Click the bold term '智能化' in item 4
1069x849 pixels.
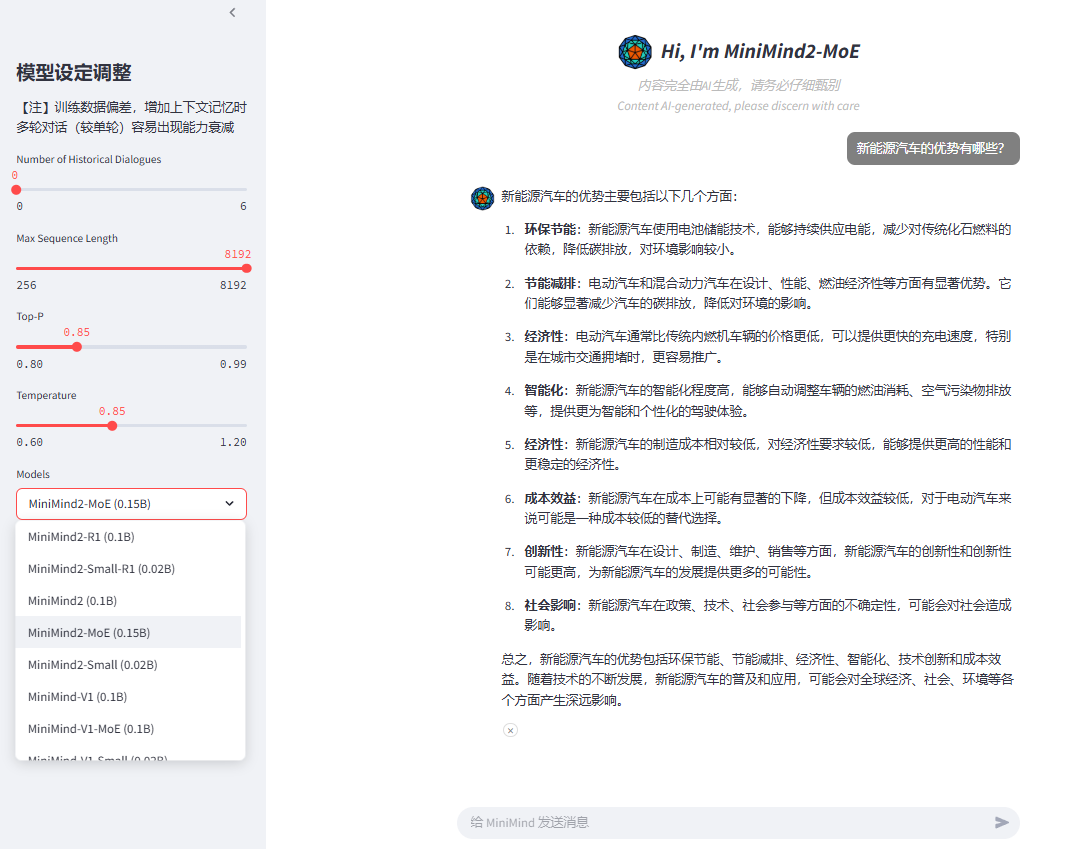pyautogui.click(x=543, y=391)
